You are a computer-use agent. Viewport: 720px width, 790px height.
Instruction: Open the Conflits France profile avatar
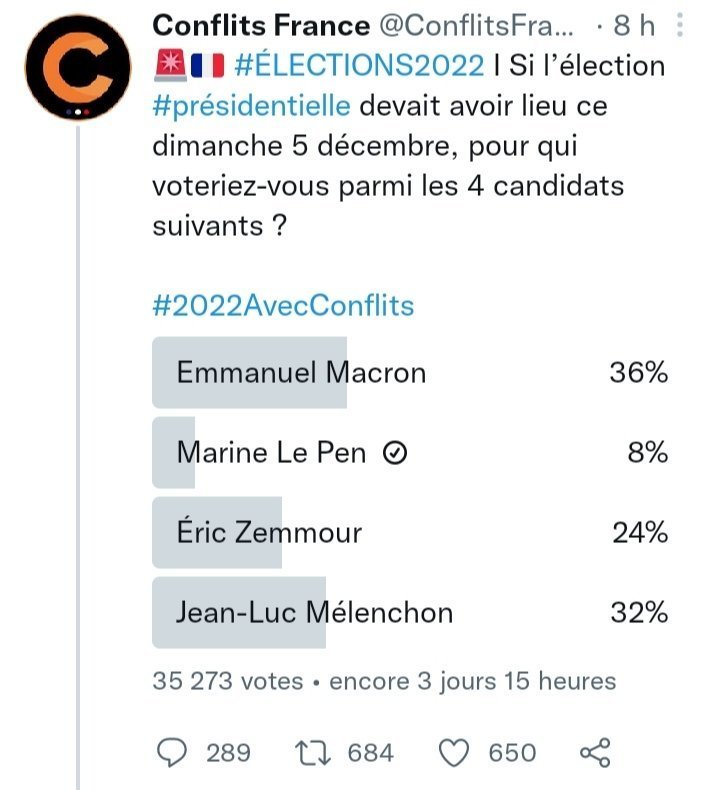[x=78, y=68]
